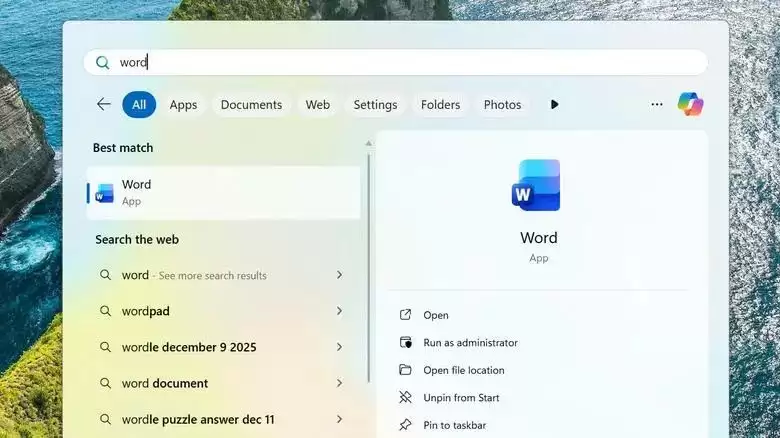Click the Run as administrator shield icon
The width and height of the screenshot is (780, 438).
point(405,342)
